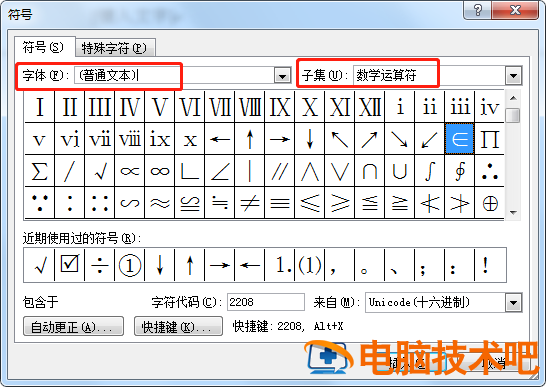Click the symbol grid scroll up arrow
The width and height of the screenshot is (546, 387).
pos(513,99)
